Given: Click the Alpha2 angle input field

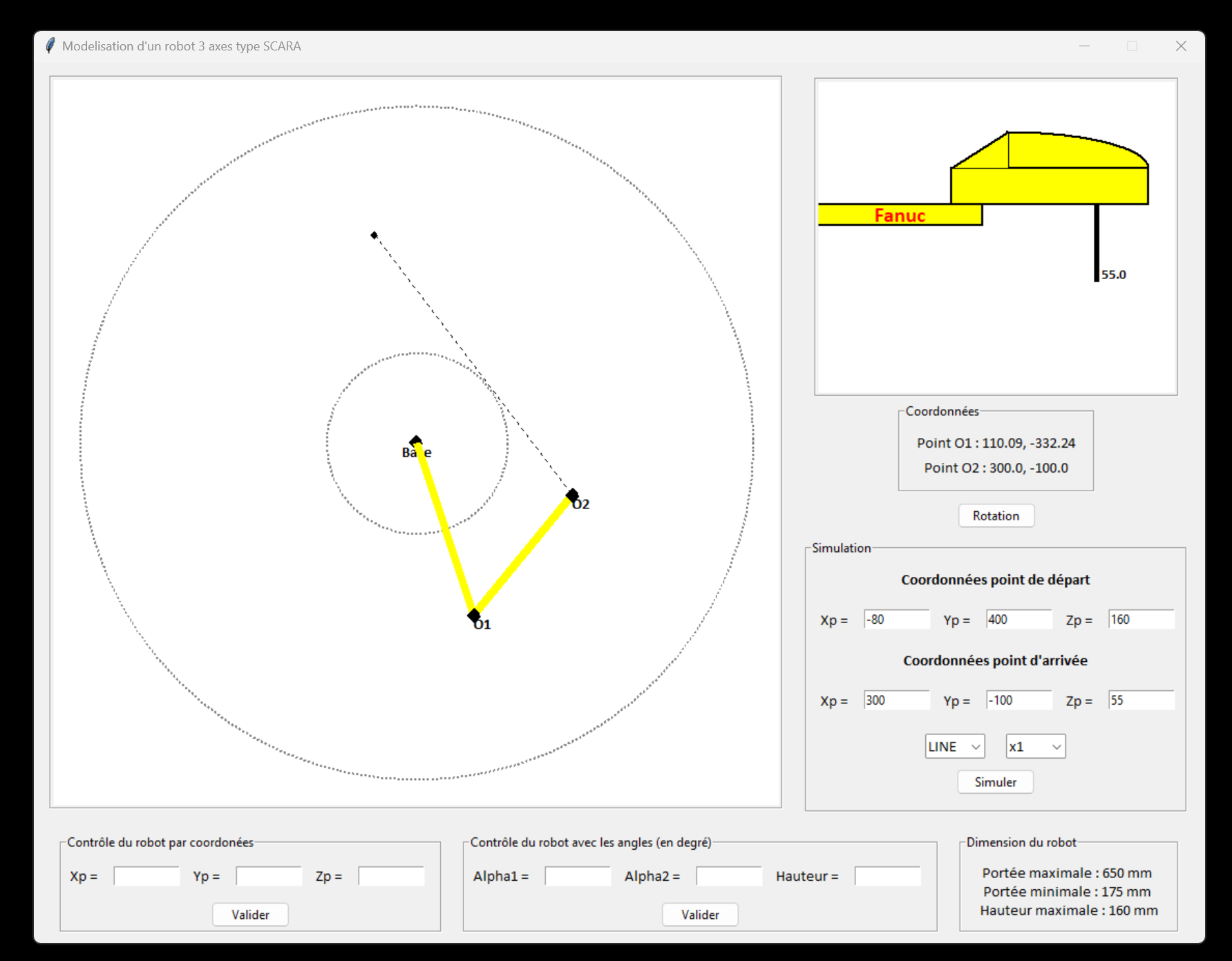Looking at the screenshot, I should 729,876.
